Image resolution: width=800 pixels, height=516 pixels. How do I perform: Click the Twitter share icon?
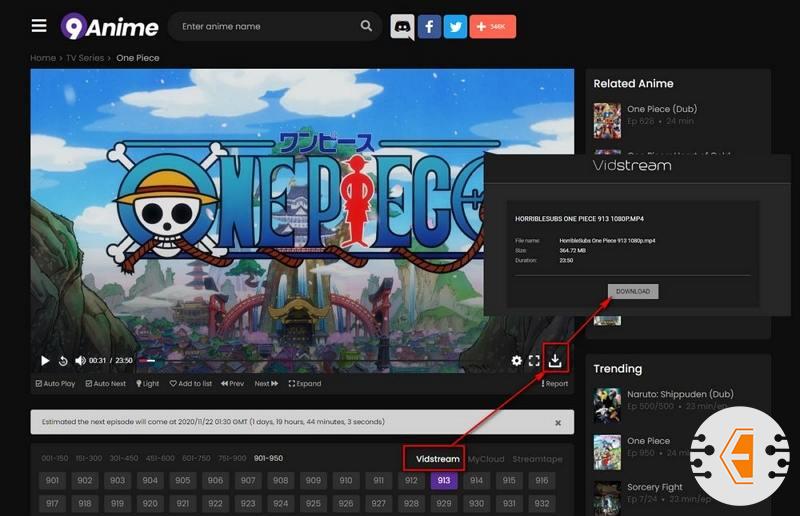pyautogui.click(x=456, y=27)
